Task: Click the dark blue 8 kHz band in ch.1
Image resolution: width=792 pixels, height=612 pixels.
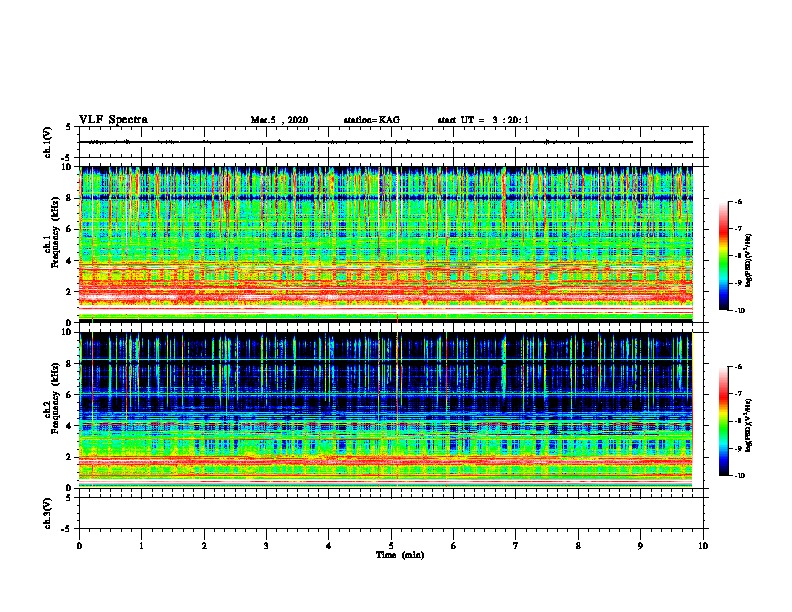Action: 386,197
